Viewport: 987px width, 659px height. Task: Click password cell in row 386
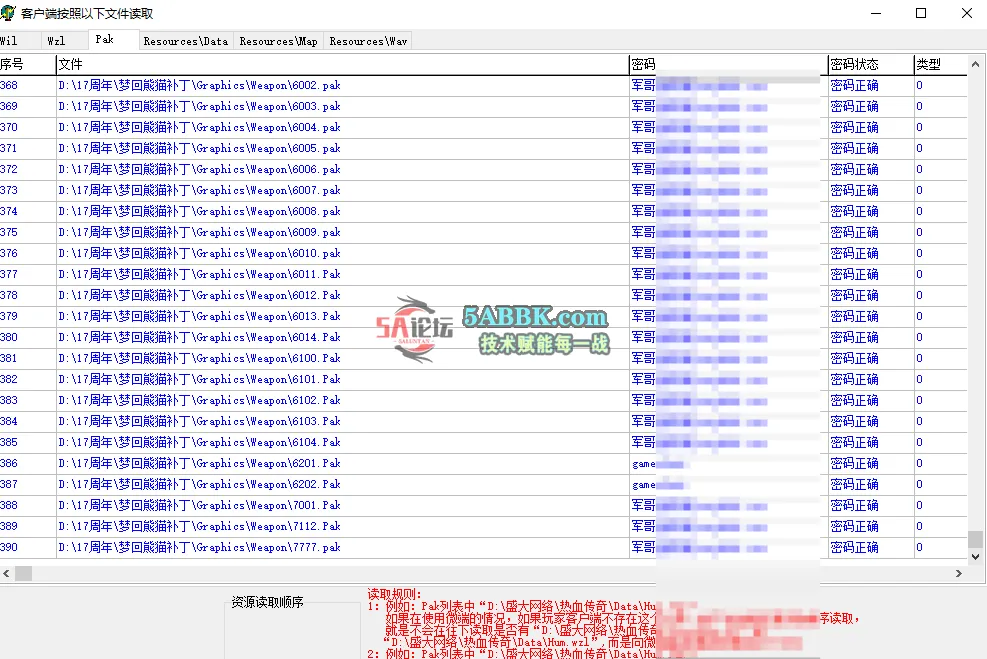(728, 463)
